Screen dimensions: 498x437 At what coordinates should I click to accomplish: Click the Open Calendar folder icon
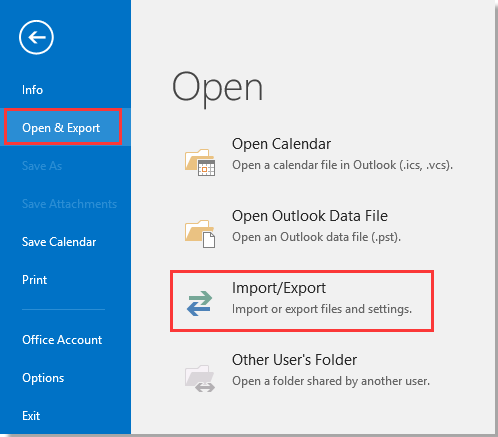tap(200, 162)
